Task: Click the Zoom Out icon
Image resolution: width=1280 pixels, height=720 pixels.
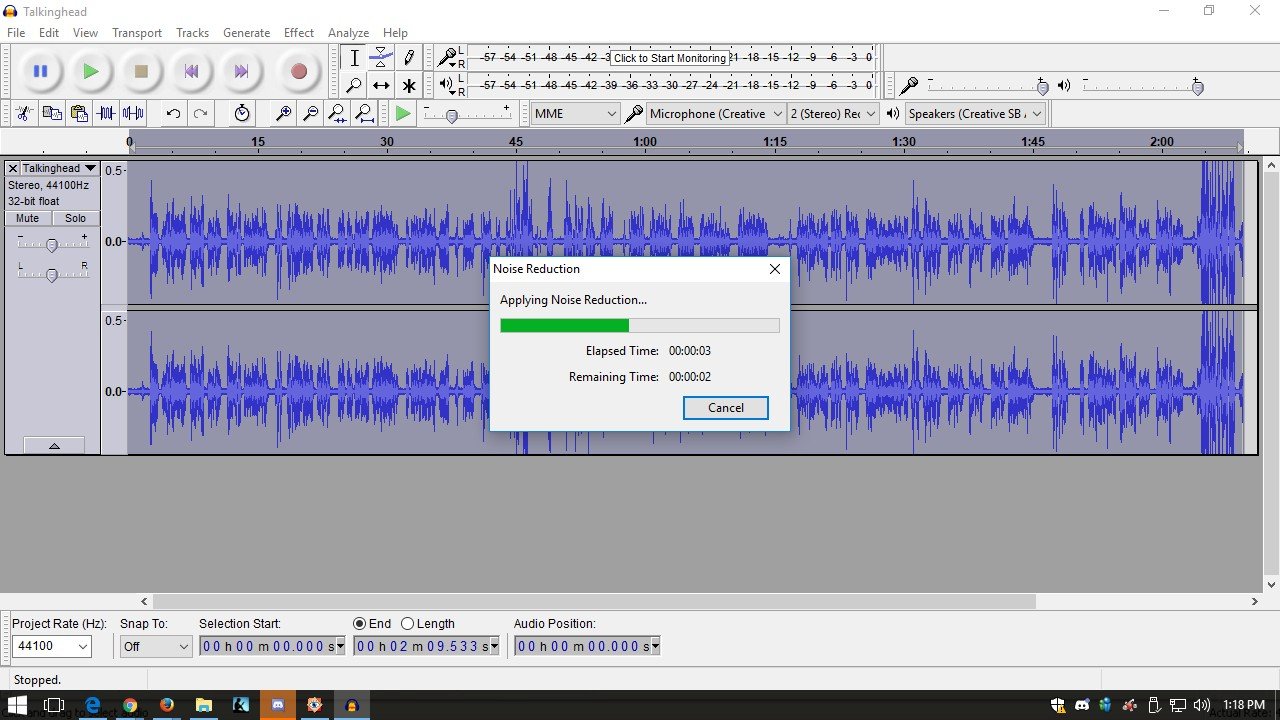Action: point(310,113)
